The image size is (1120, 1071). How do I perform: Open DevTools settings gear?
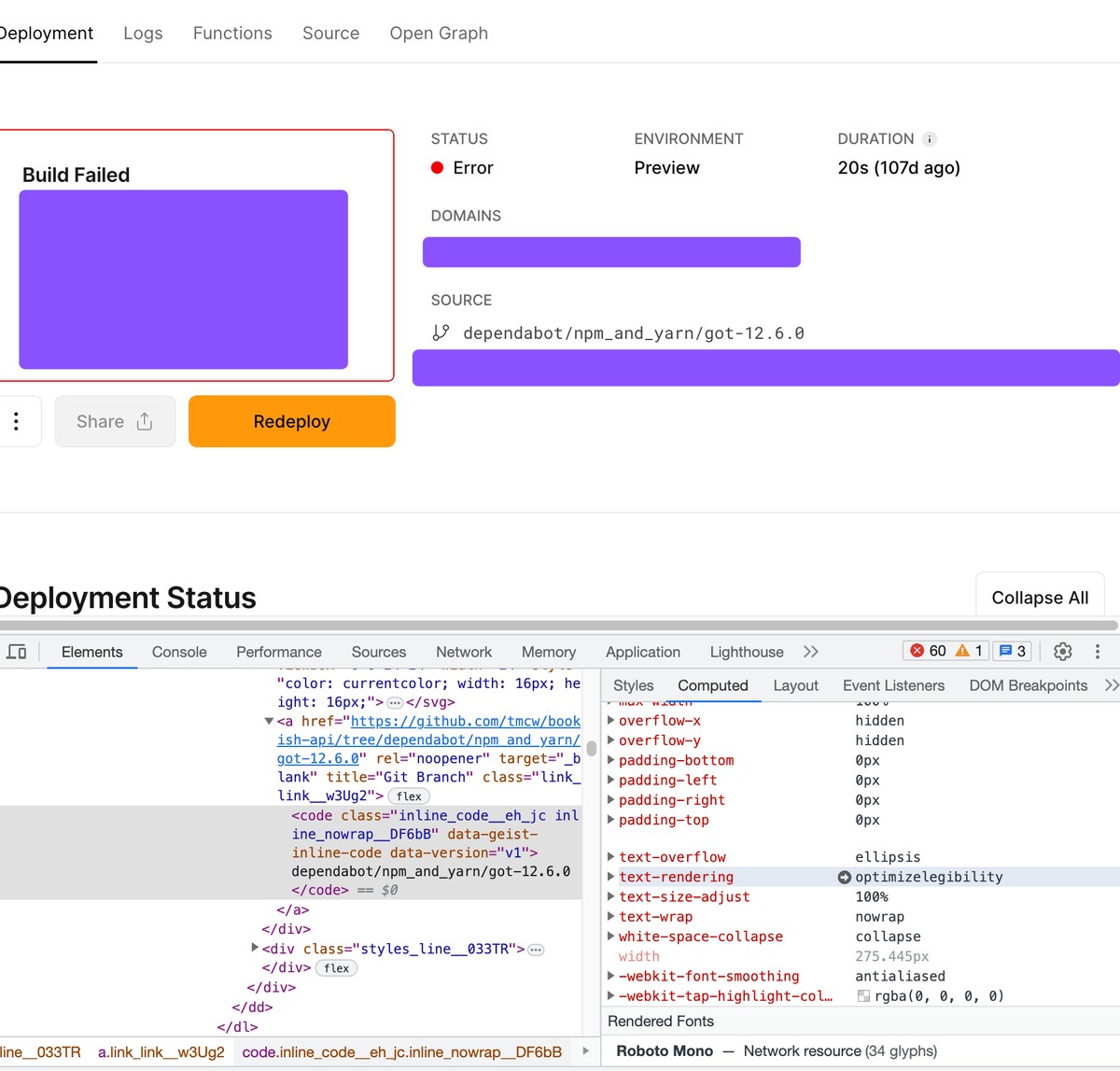click(1062, 652)
